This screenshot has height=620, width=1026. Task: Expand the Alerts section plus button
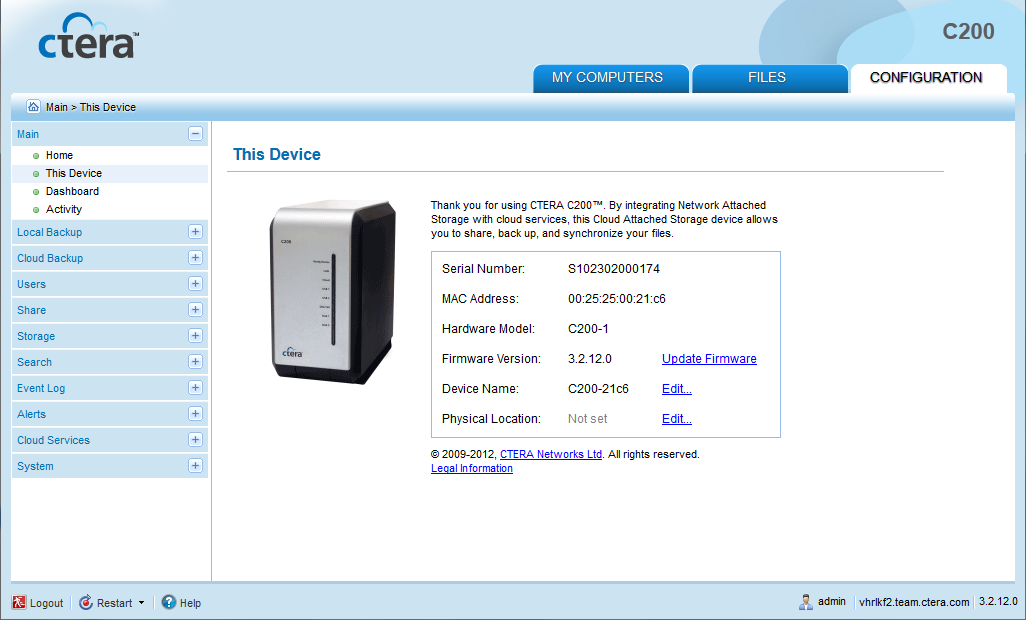[195, 414]
